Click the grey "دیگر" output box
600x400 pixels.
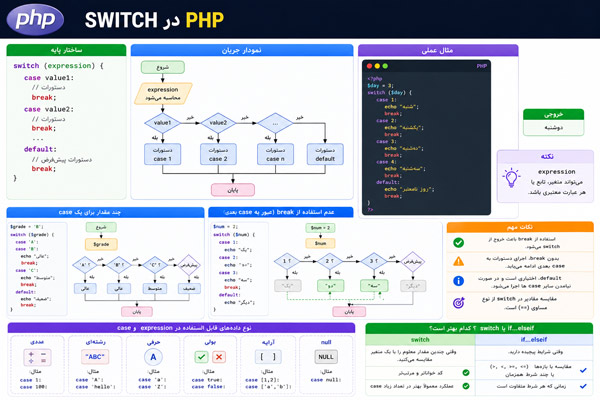[413, 286]
